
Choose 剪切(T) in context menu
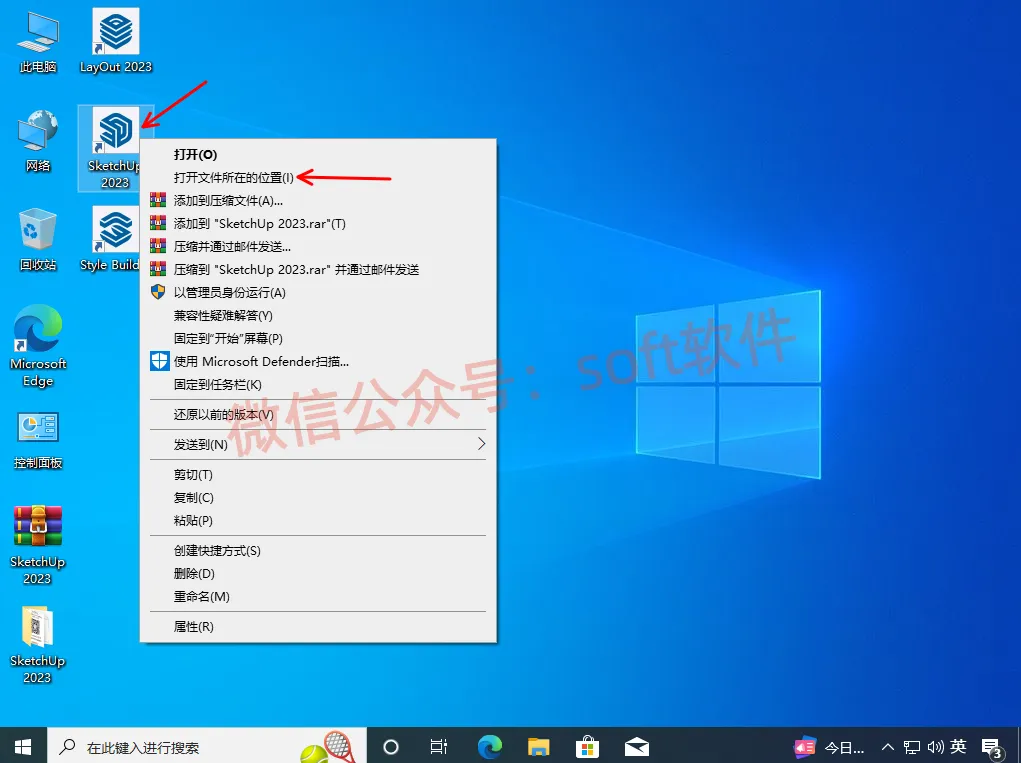click(x=318, y=475)
